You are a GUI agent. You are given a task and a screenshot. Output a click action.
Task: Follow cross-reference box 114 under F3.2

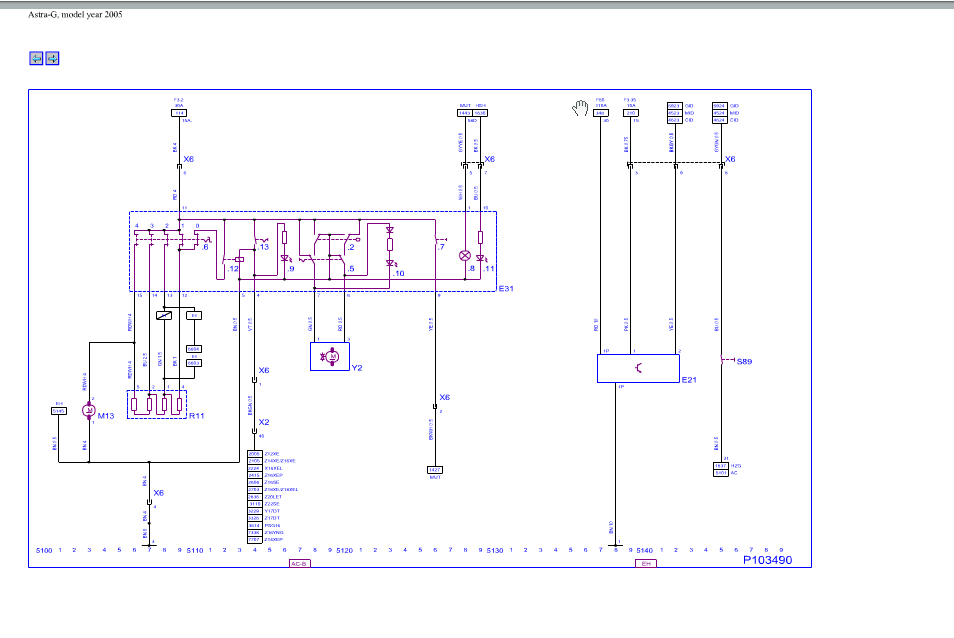[x=179, y=113]
